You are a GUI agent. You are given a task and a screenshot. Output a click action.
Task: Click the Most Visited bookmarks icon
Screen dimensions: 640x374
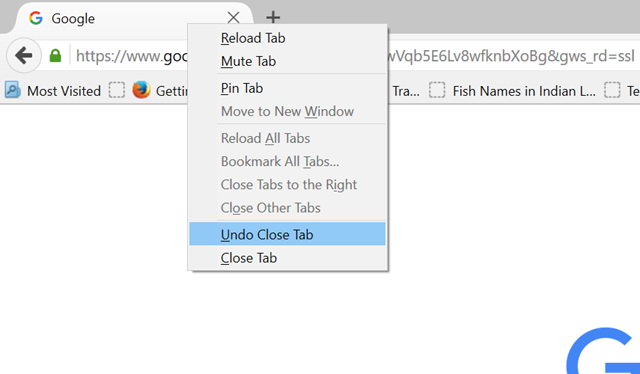click(x=13, y=90)
